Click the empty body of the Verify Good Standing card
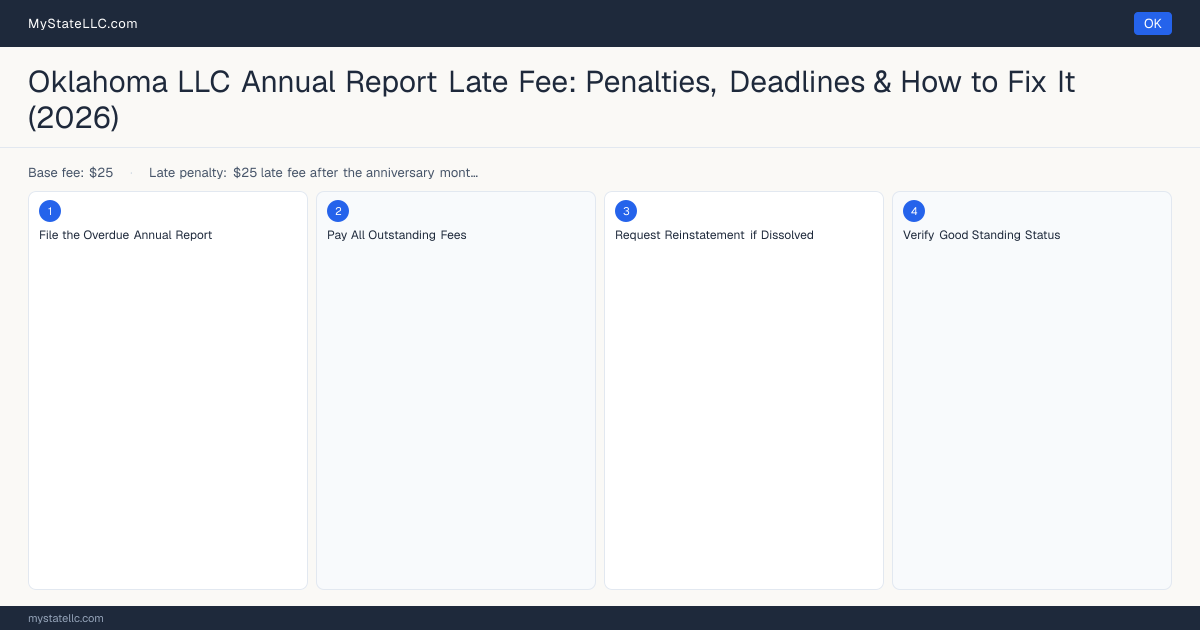The width and height of the screenshot is (1200, 630). (1032, 415)
